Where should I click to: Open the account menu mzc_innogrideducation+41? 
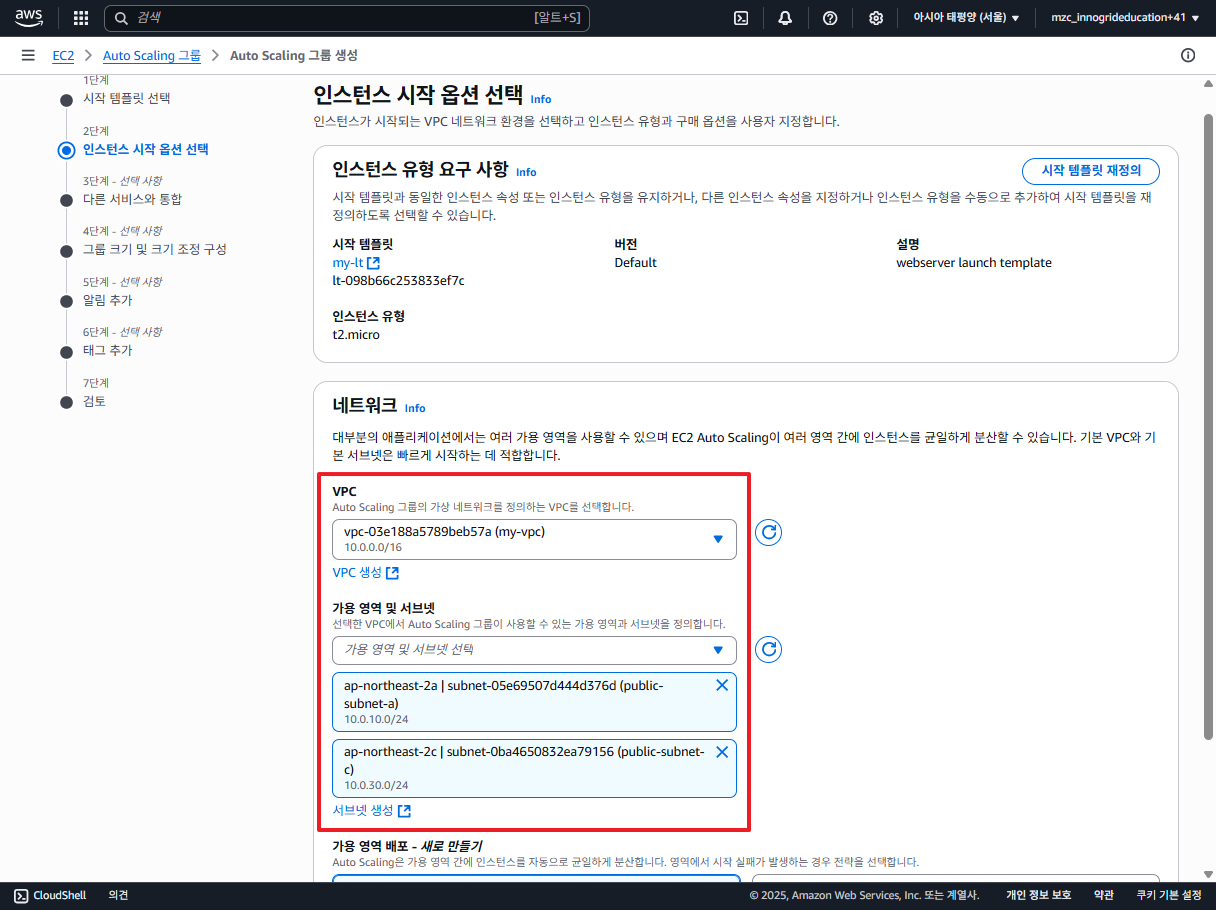(1124, 18)
